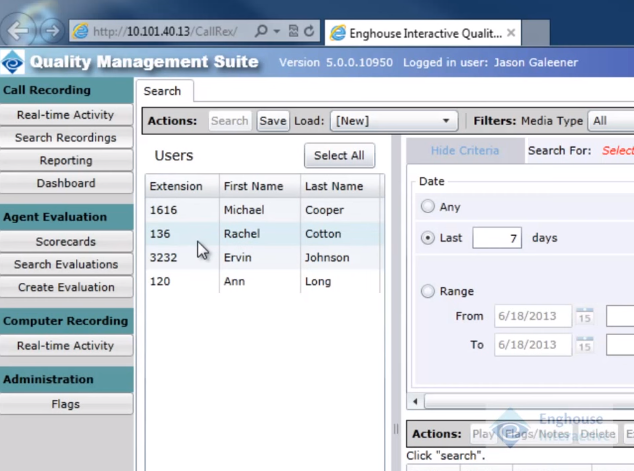
Task: Expand the Load [New] dropdown
Action: pos(393,121)
